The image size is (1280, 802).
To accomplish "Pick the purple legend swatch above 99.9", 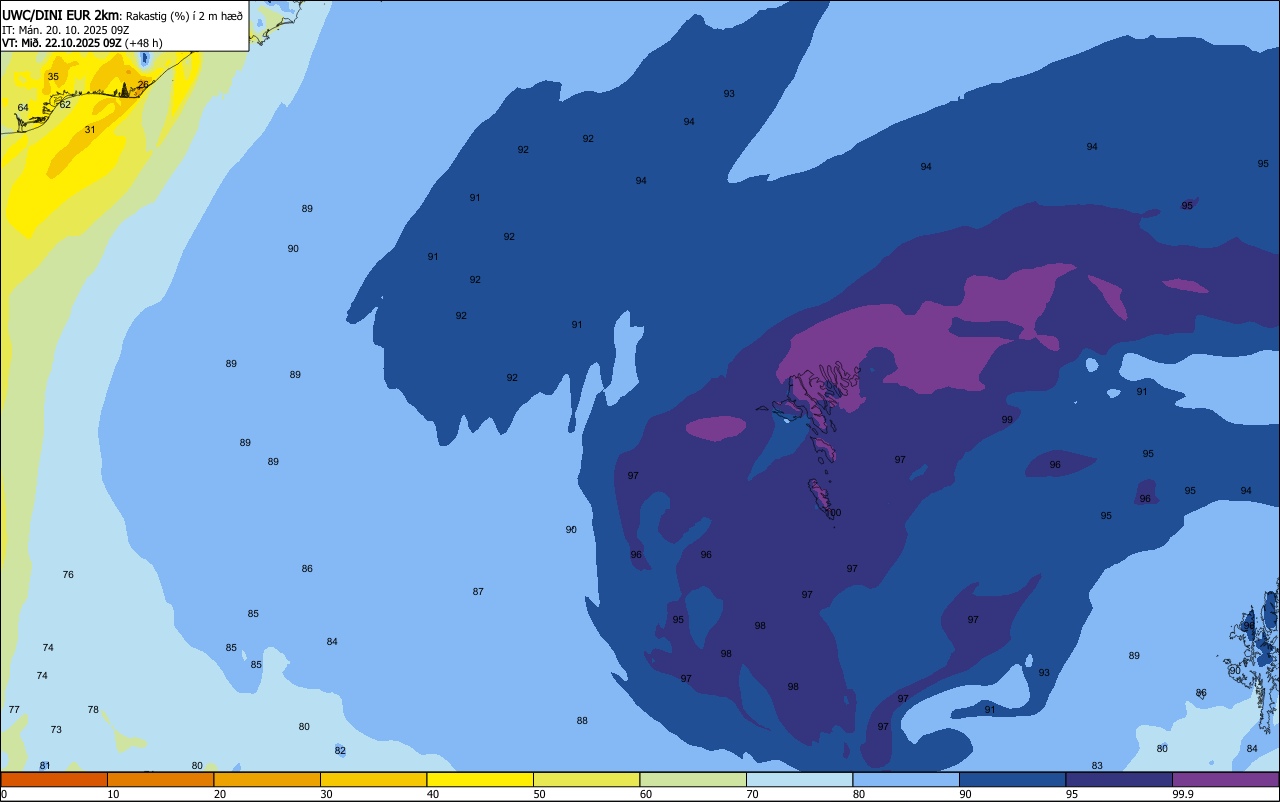I will coord(1225,779).
